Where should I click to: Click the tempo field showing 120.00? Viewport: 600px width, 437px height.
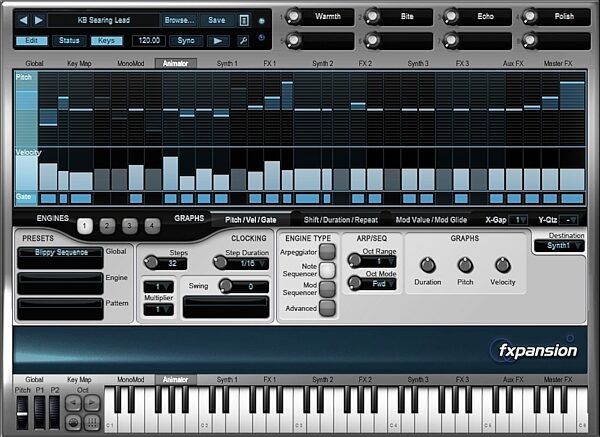click(149, 41)
